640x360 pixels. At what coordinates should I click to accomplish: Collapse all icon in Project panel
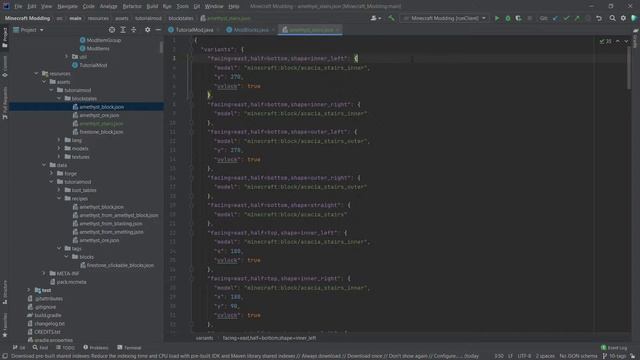133,30
